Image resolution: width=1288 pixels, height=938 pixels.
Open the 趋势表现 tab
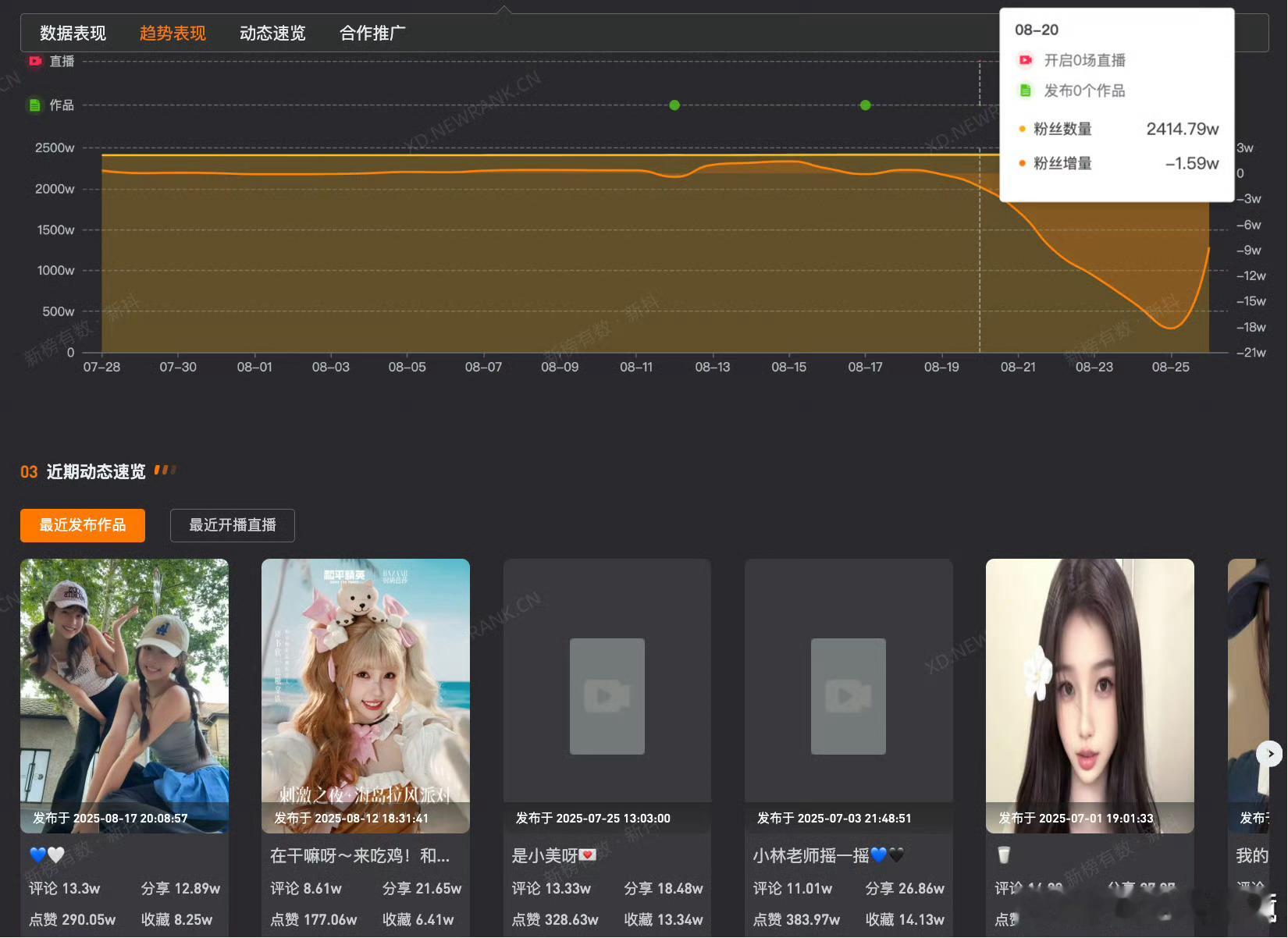point(173,34)
